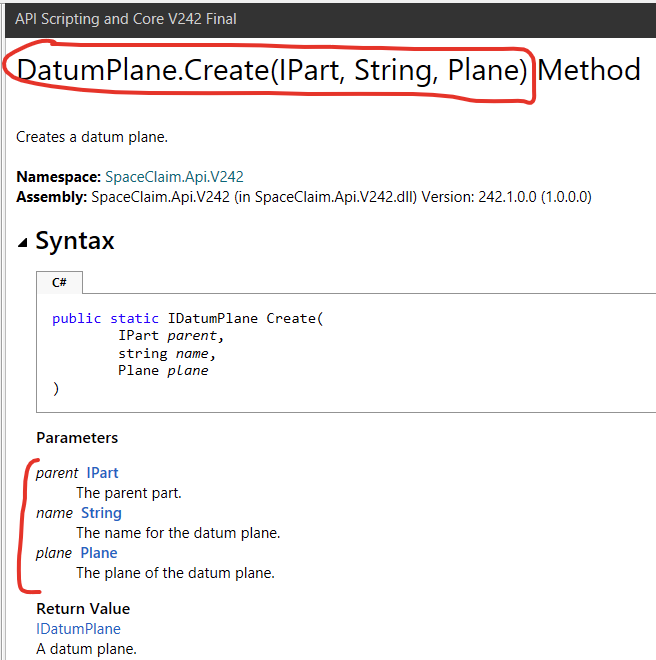Open the String parameter type link
This screenshot has width=656, height=660.
[x=101, y=513]
